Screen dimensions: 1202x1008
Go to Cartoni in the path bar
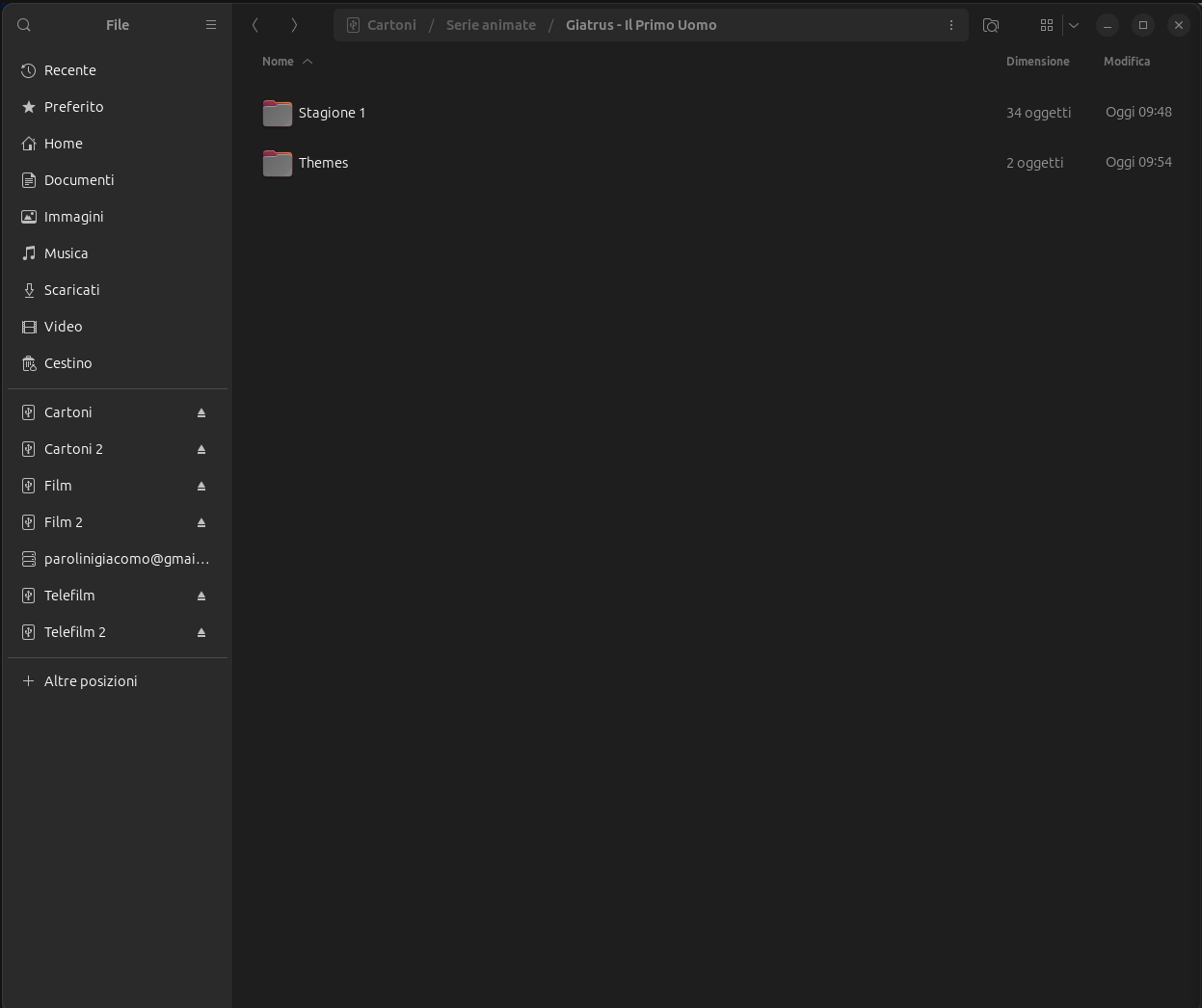click(391, 25)
